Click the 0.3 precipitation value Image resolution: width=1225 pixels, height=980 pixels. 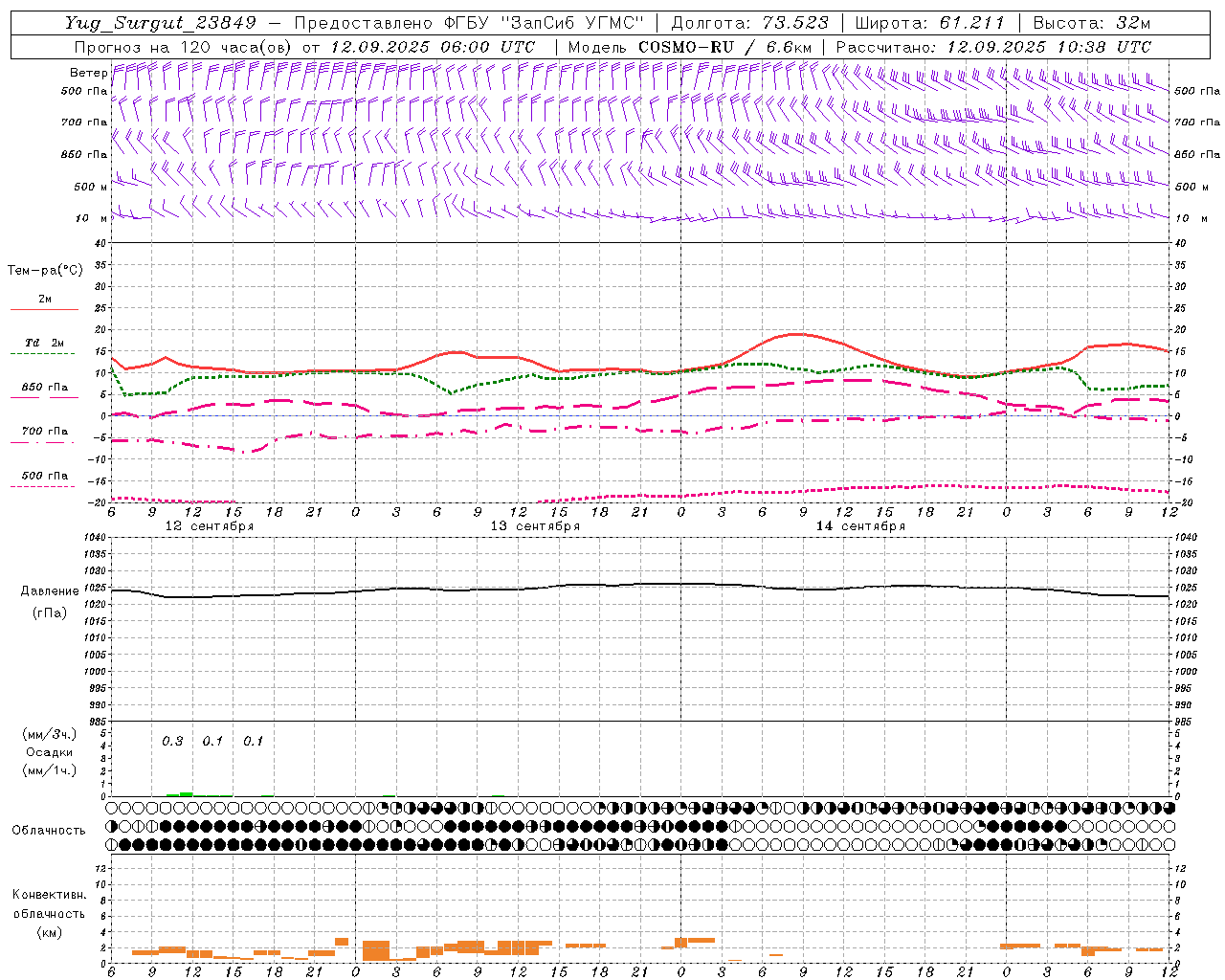[x=172, y=742]
